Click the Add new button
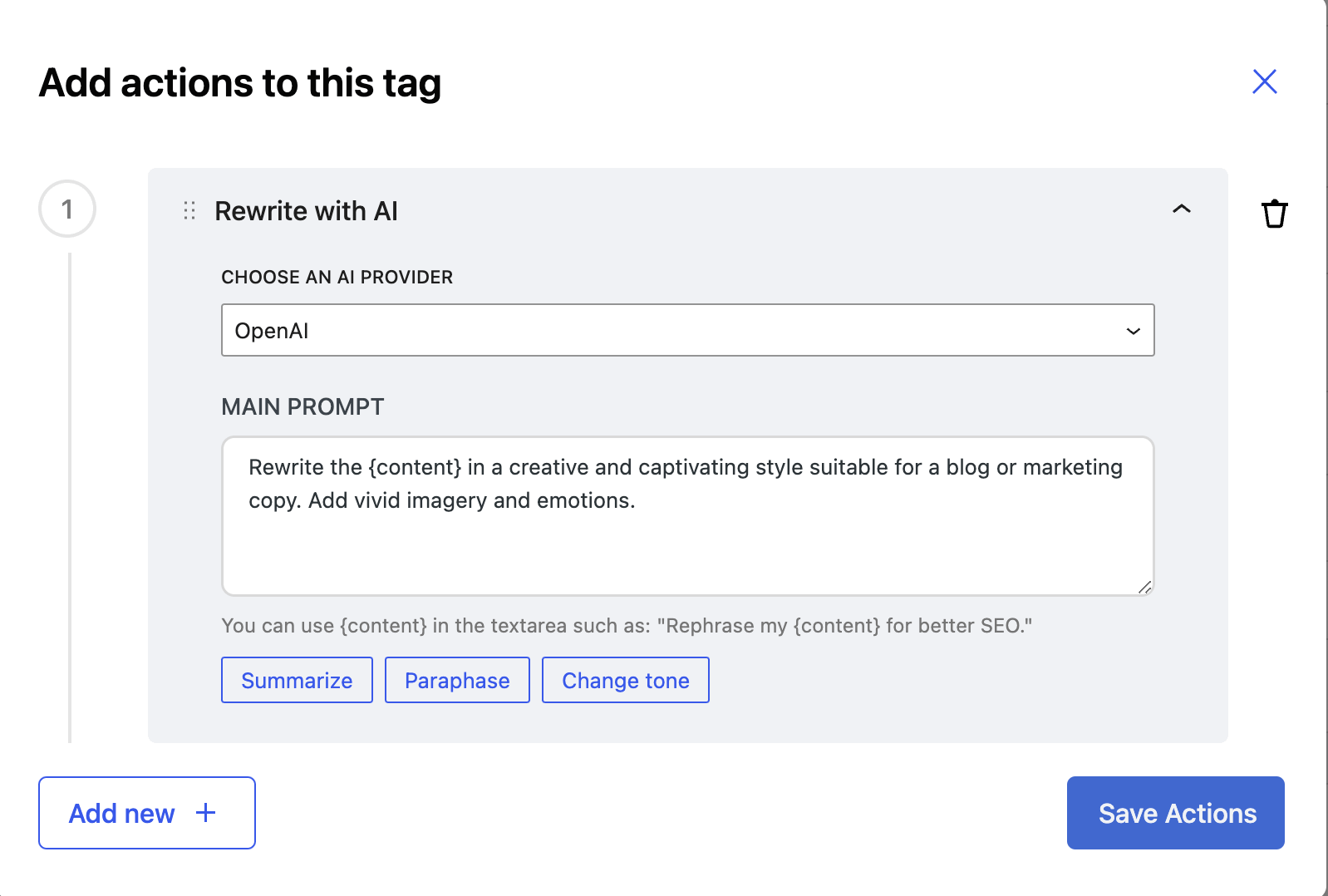 146,813
